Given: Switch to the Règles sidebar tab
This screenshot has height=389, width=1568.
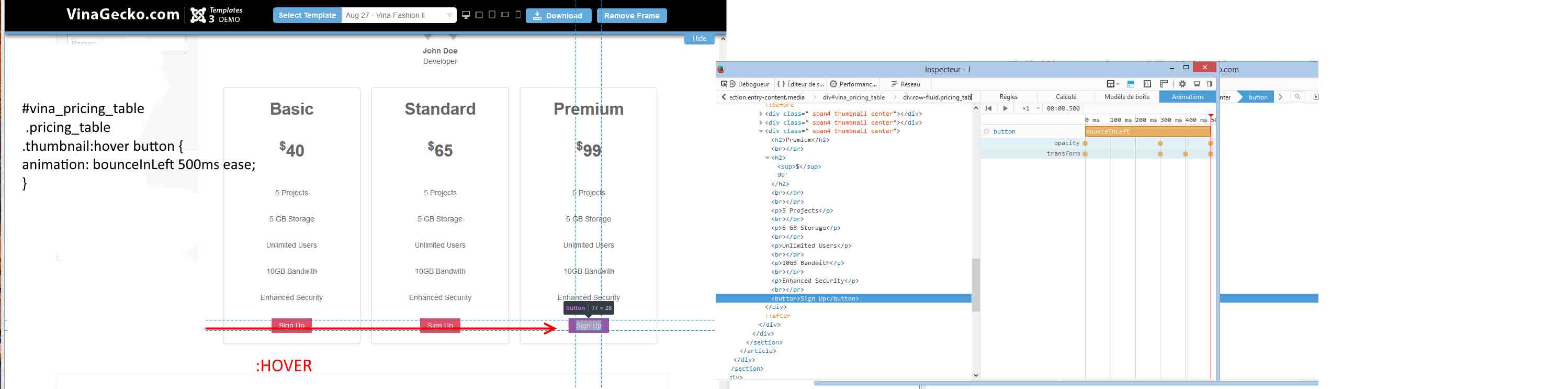Looking at the screenshot, I should coord(1008,97).
